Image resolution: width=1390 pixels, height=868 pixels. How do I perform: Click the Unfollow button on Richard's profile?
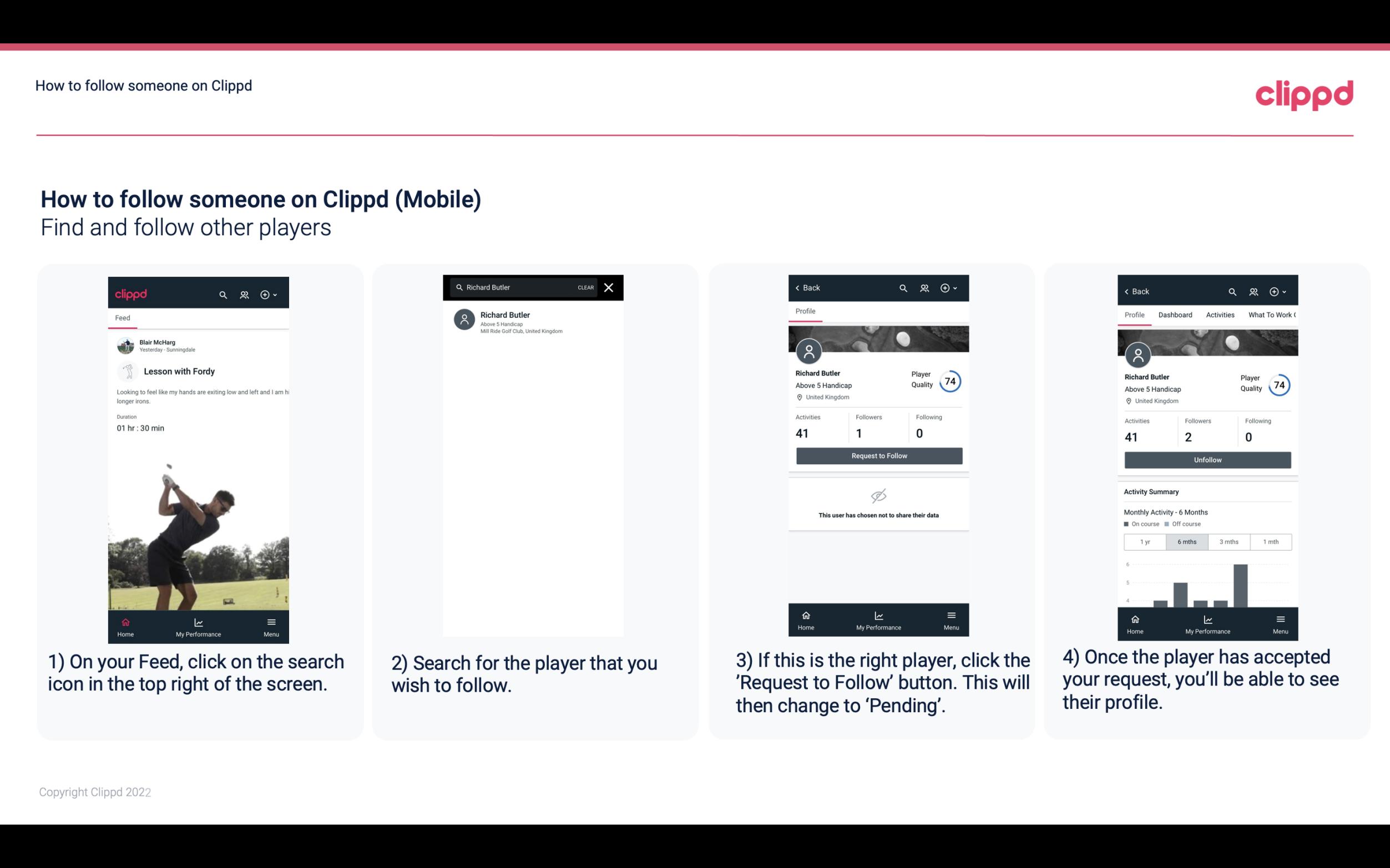pyautogui.click(x=1207, y=459)
